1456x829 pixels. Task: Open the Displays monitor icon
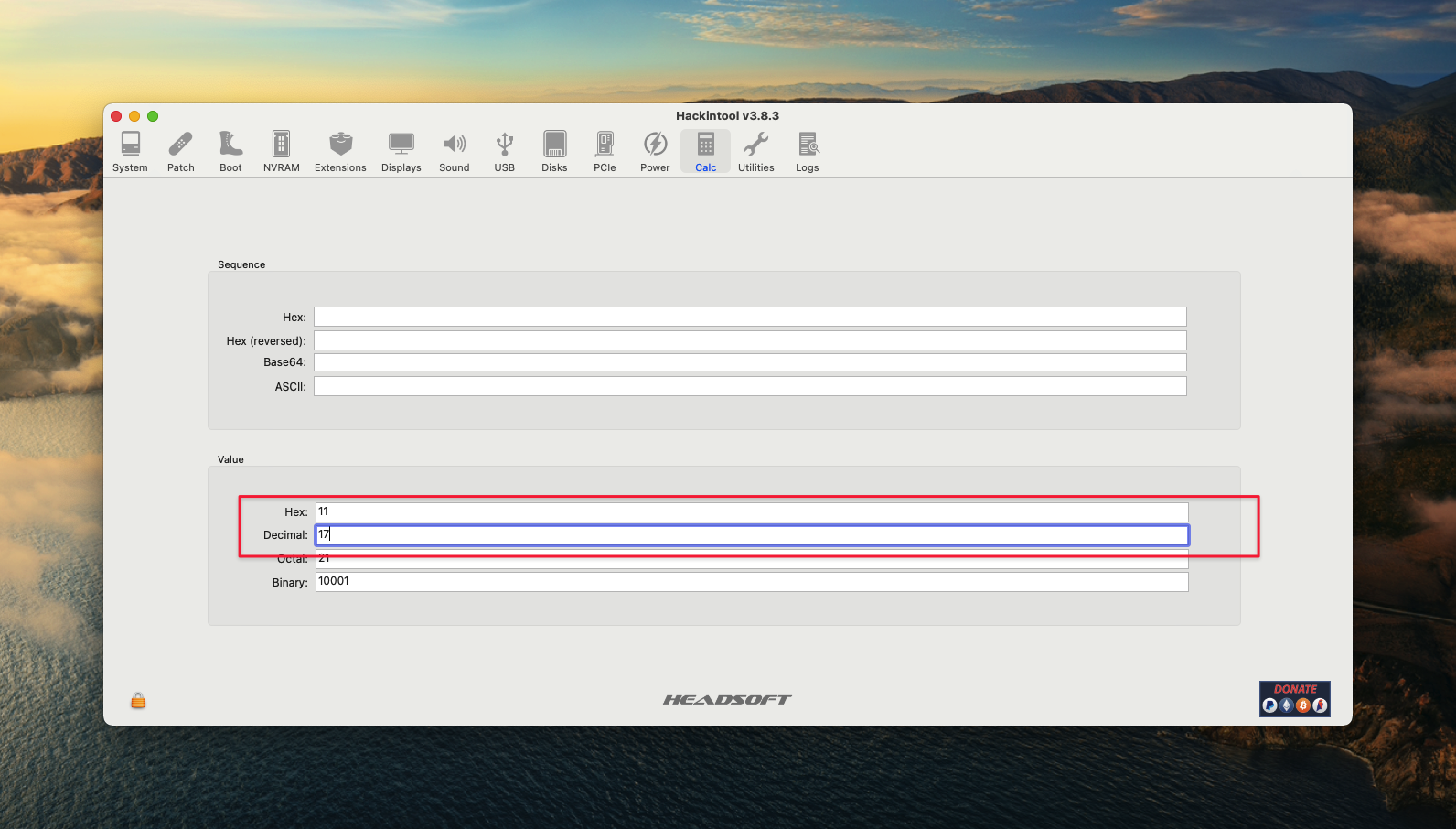click(x=401, y=151)
